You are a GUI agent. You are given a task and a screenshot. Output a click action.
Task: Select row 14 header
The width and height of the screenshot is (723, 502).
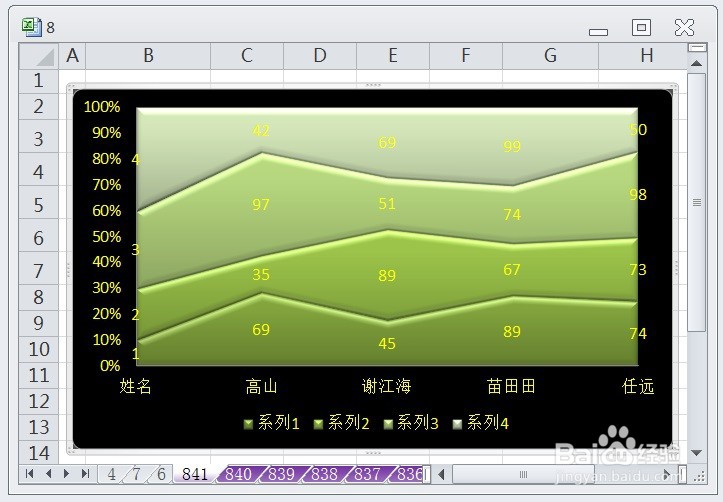[39, 453]
